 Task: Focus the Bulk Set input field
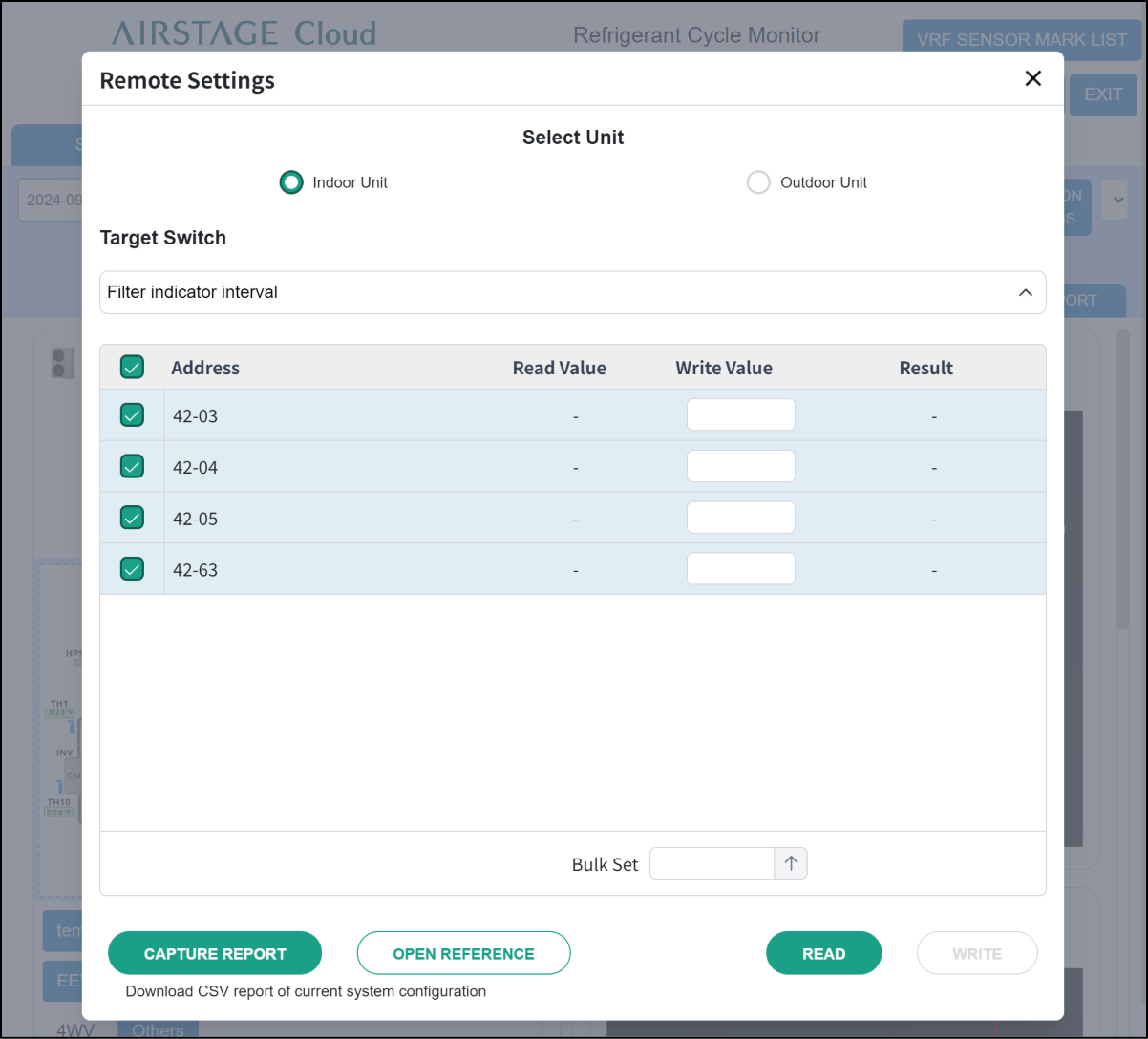pos(712,863)
